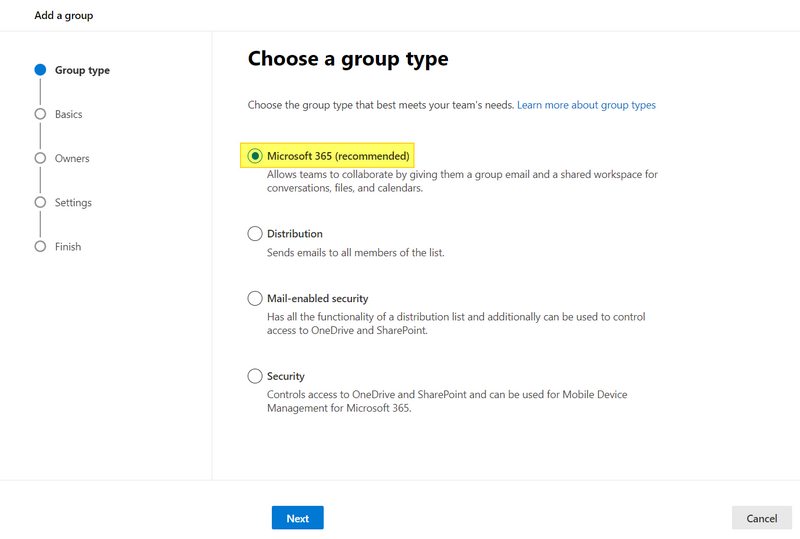800x539 pixels.
Task: Click the Settings step circle indicator
Action: tap(40, 202)
